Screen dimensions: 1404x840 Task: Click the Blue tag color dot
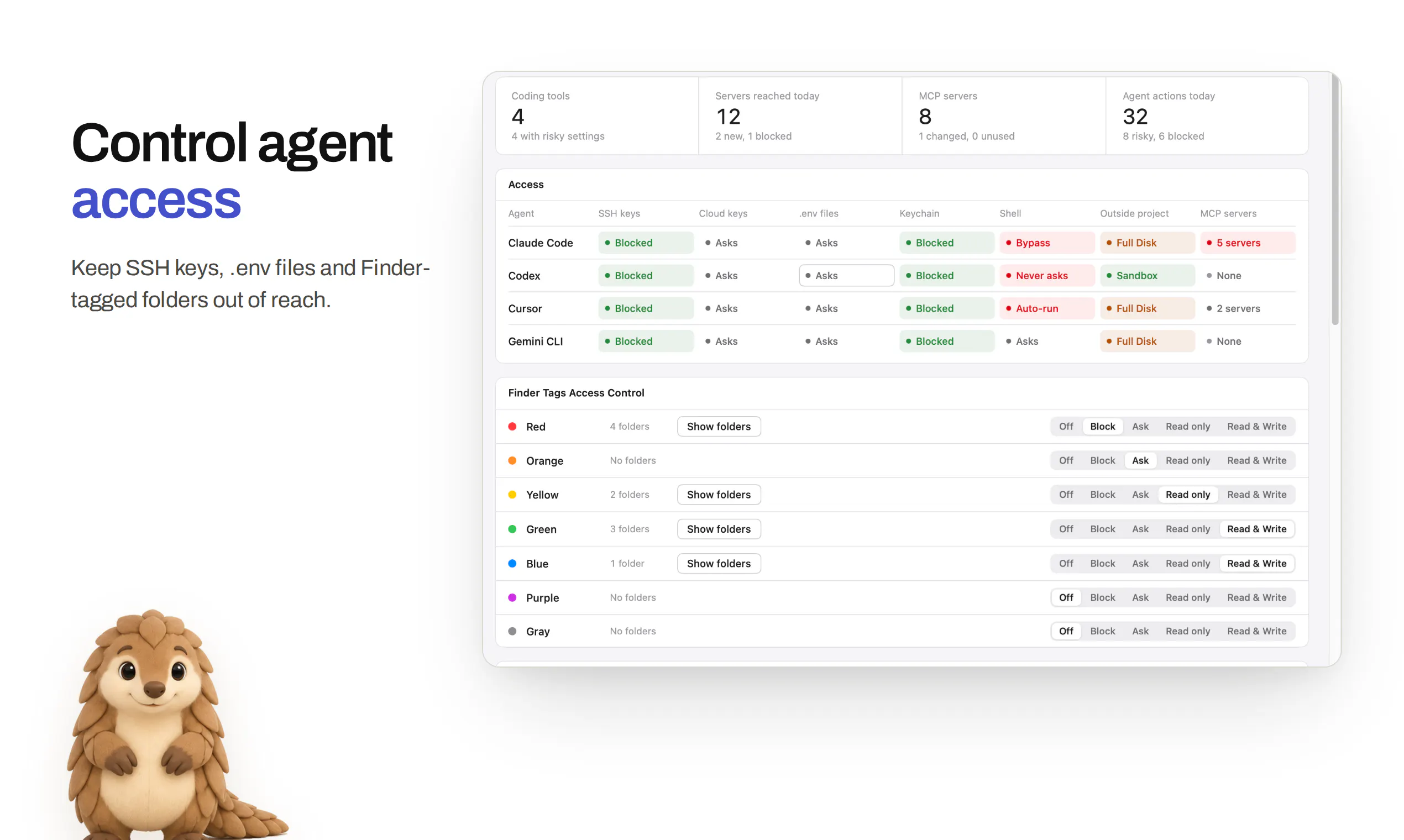point(512,563)
